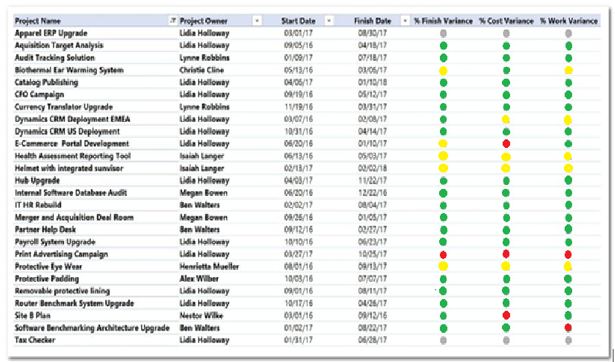Viewport: 615px width, 362px height.
Task: Click the red cost variance indicator for E-Commerce Portal Development
Action: (x=506, y=144)
